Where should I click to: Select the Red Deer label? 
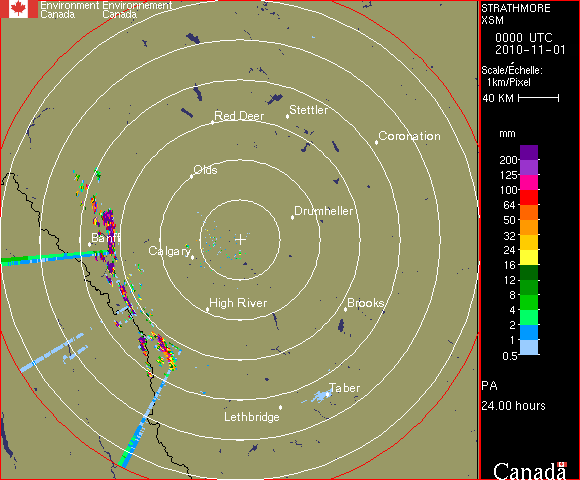239,116
